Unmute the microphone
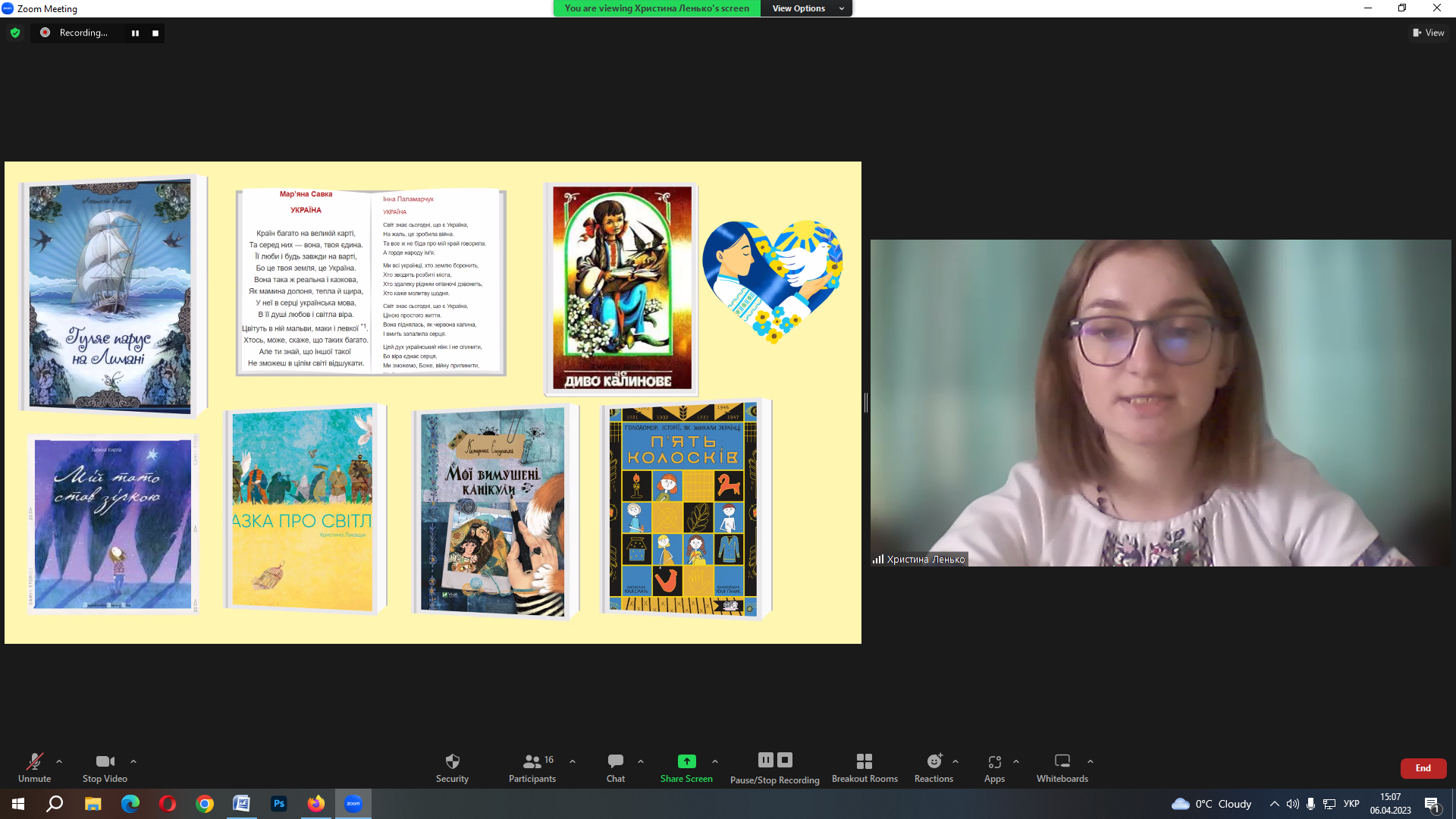 (34, 761)
